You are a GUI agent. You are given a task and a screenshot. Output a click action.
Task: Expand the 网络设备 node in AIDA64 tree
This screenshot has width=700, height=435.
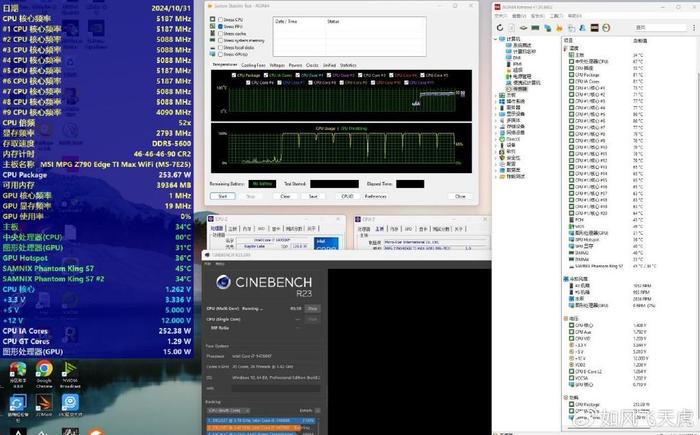pos(496,133)
